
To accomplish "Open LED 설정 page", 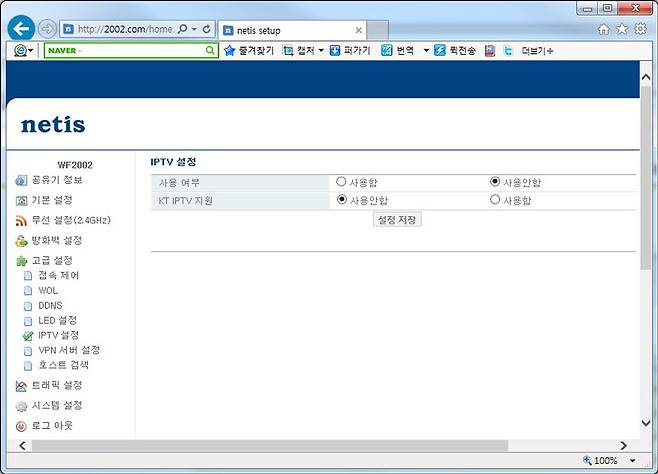I will tap(57, 320).
